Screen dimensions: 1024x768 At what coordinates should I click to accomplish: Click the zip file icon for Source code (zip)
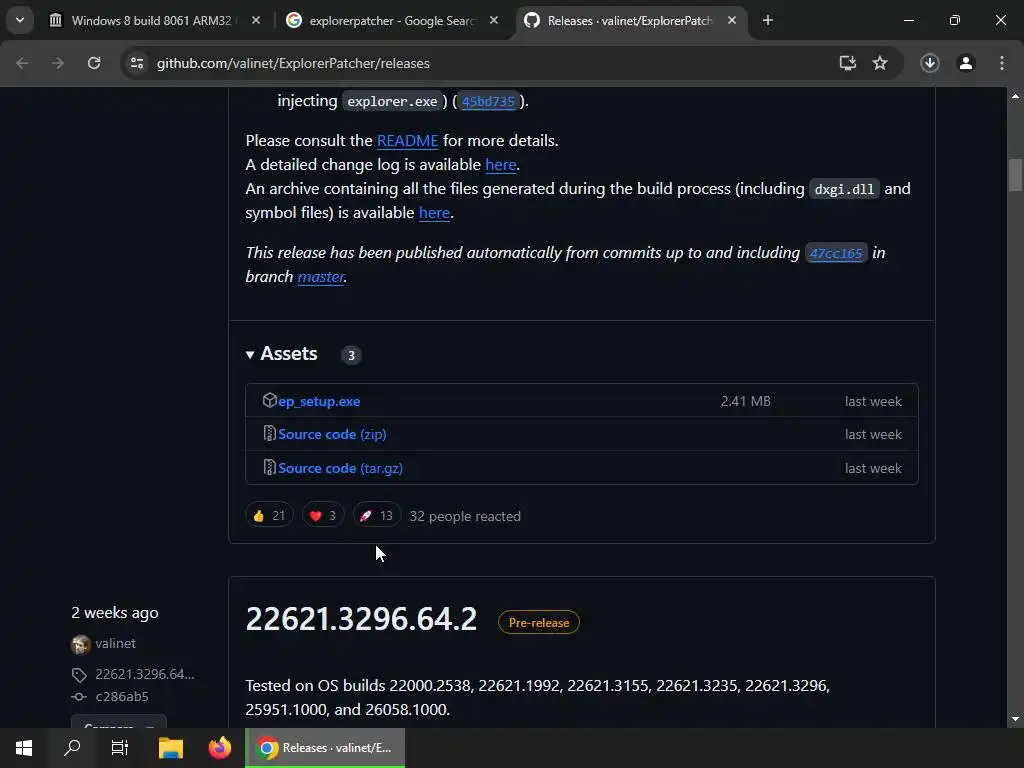point(269,434)
